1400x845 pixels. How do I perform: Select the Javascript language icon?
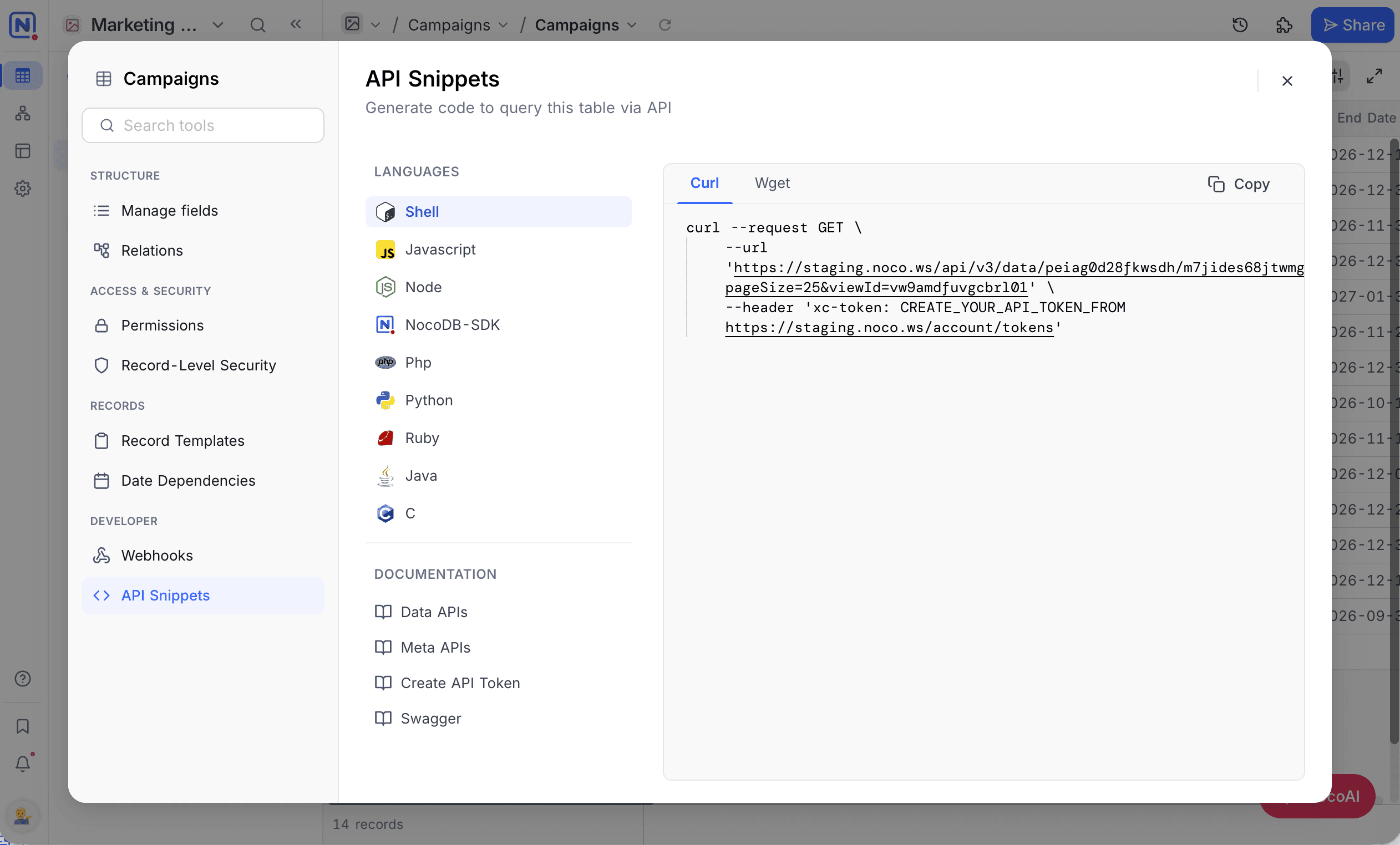[385, 250]
